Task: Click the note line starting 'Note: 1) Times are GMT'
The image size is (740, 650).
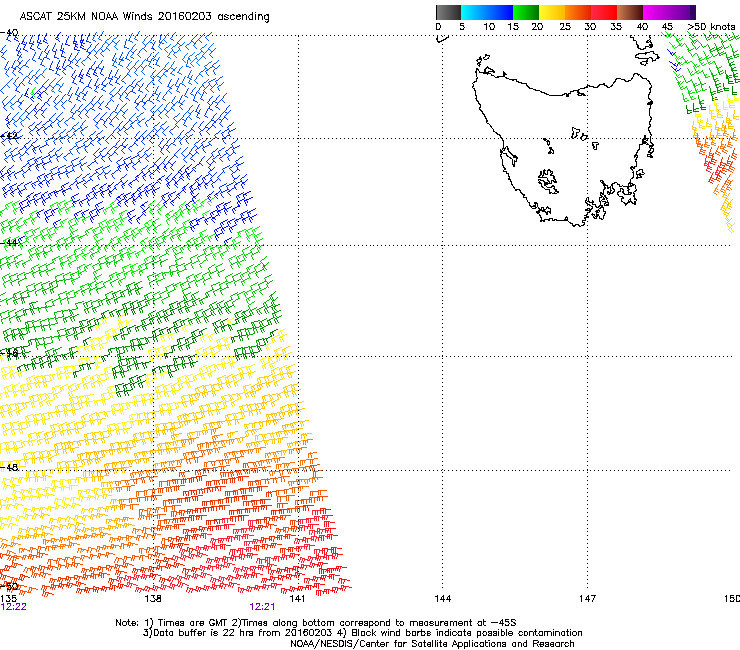Action: click(x=316, y=623)
